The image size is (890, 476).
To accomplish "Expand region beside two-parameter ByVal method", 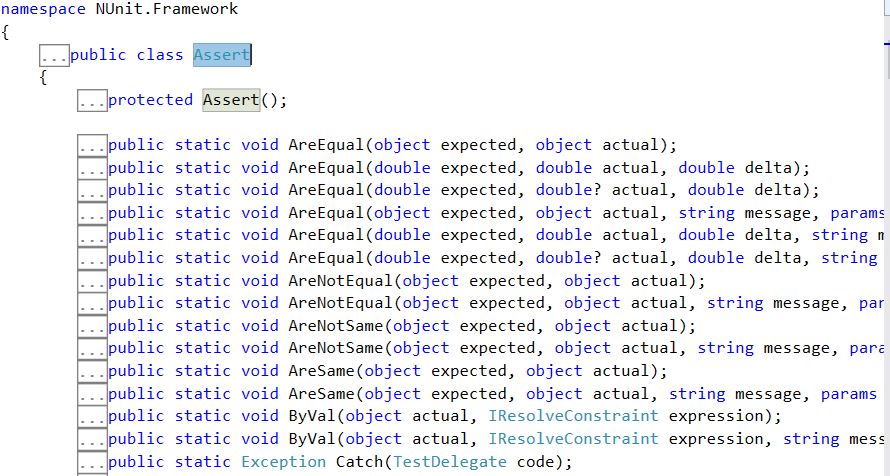I will point(92,416).
